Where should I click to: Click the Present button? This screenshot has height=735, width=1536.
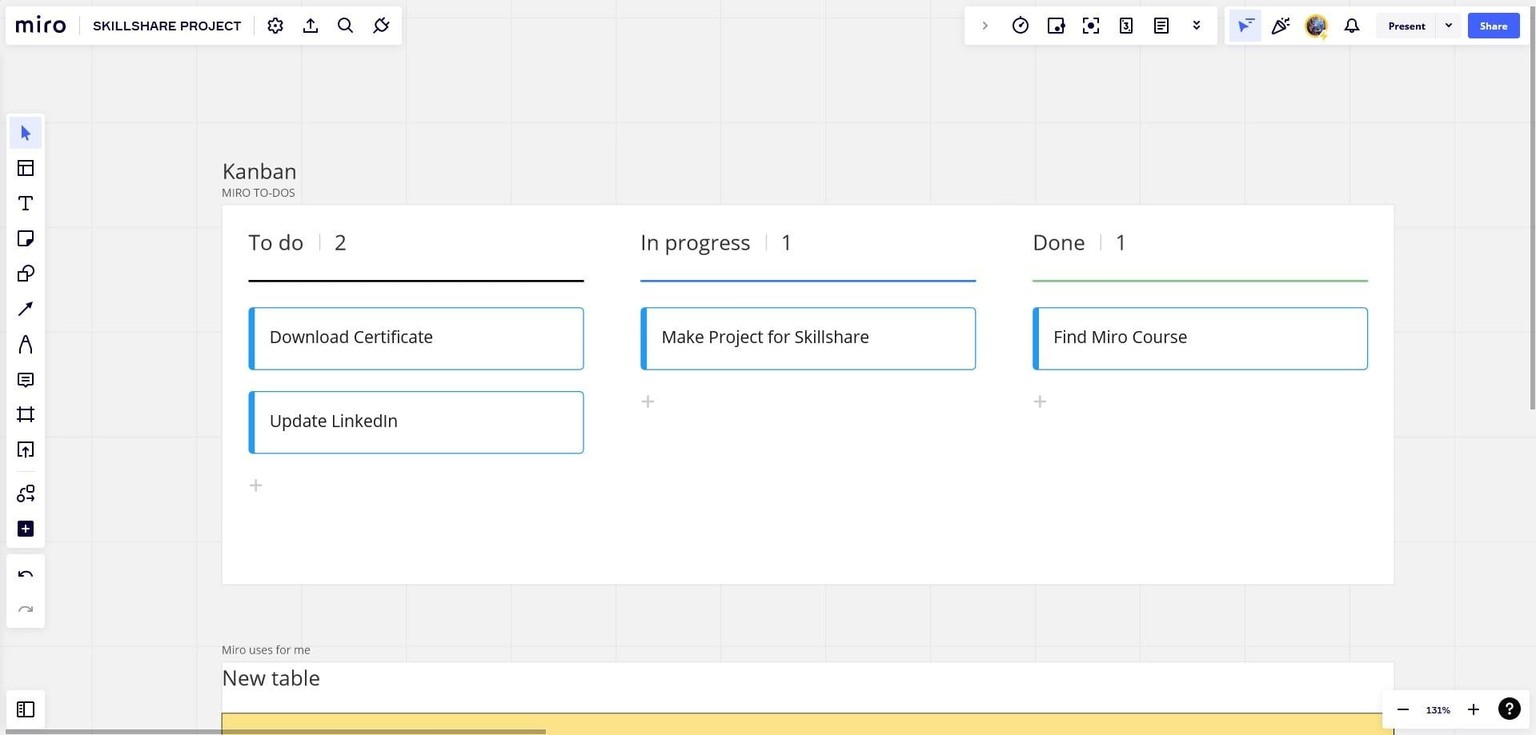click(1407, 26)
